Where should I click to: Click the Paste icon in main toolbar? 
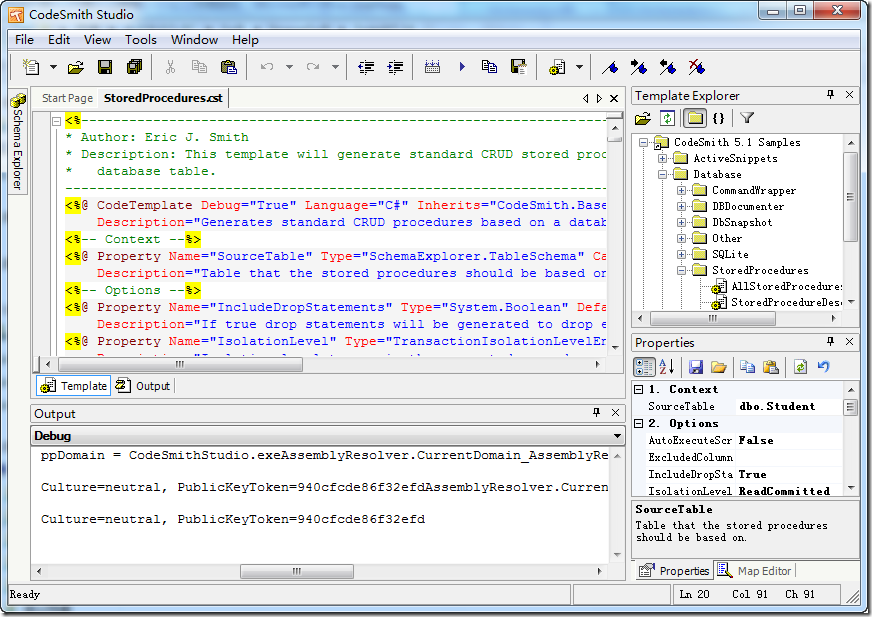[229, 68]
